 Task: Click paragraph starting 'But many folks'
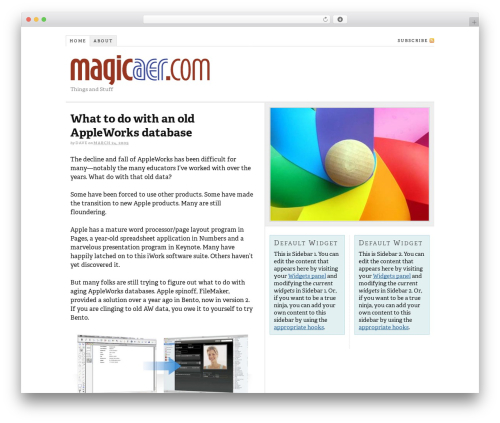162,300
